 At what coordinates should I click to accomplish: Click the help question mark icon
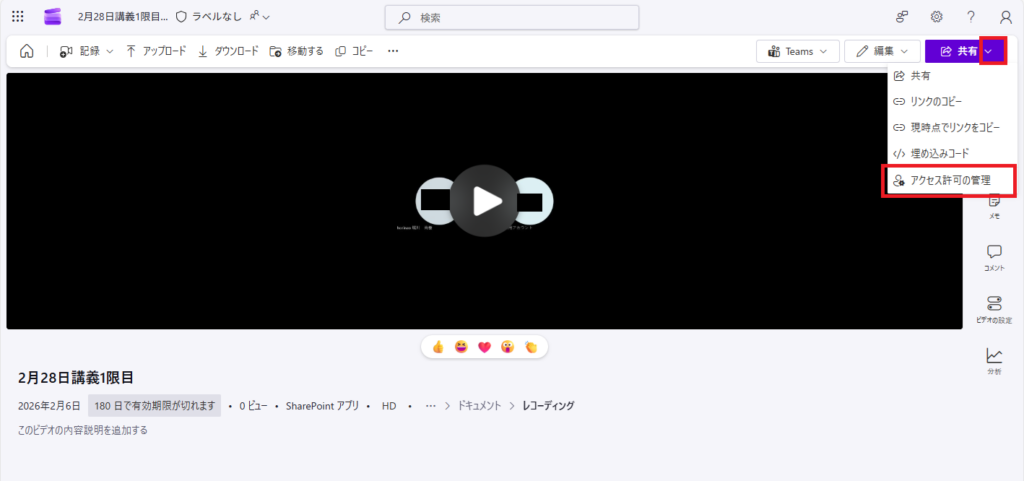pos(971,17)
